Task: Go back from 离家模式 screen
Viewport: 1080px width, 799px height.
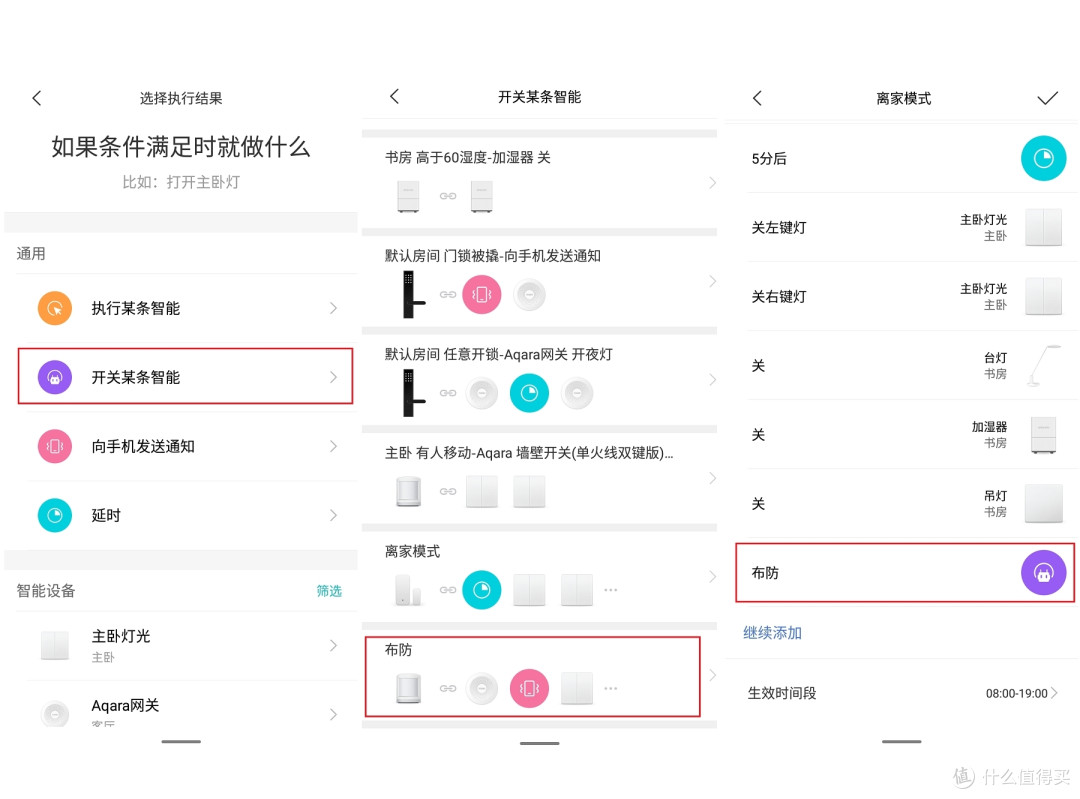Action: [x=757, y=98]
